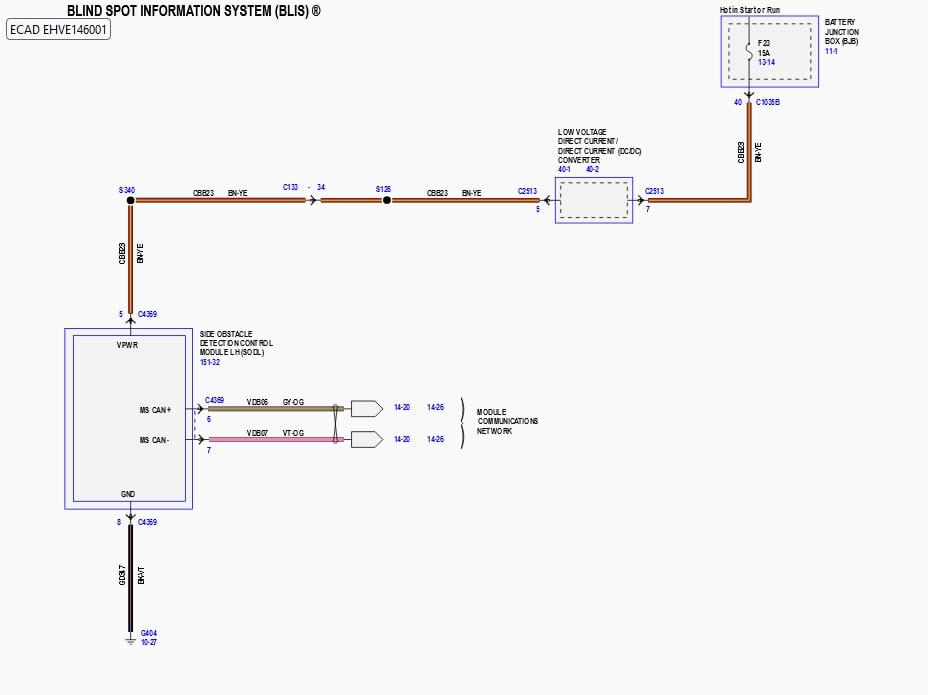The width and height of the screenshot is (928, 695).
Task: Open the 13-14 fuse page reference
Action: (x=766, y=63)
